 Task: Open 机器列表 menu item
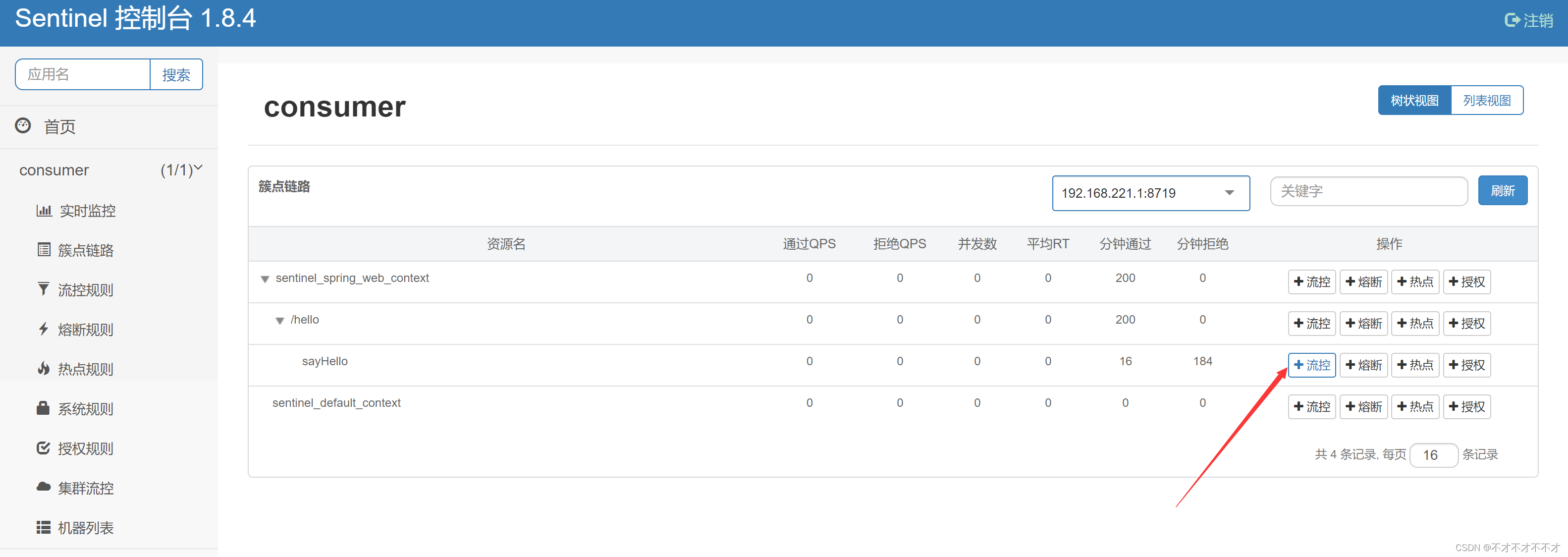(86, 528)
